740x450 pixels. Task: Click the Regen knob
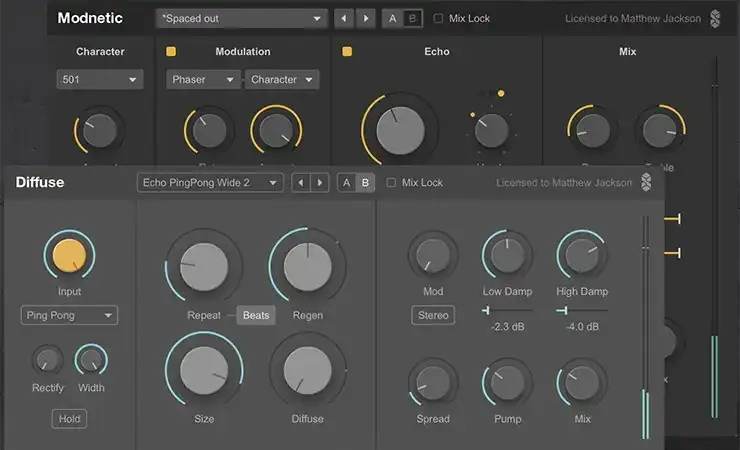point(308,267)
